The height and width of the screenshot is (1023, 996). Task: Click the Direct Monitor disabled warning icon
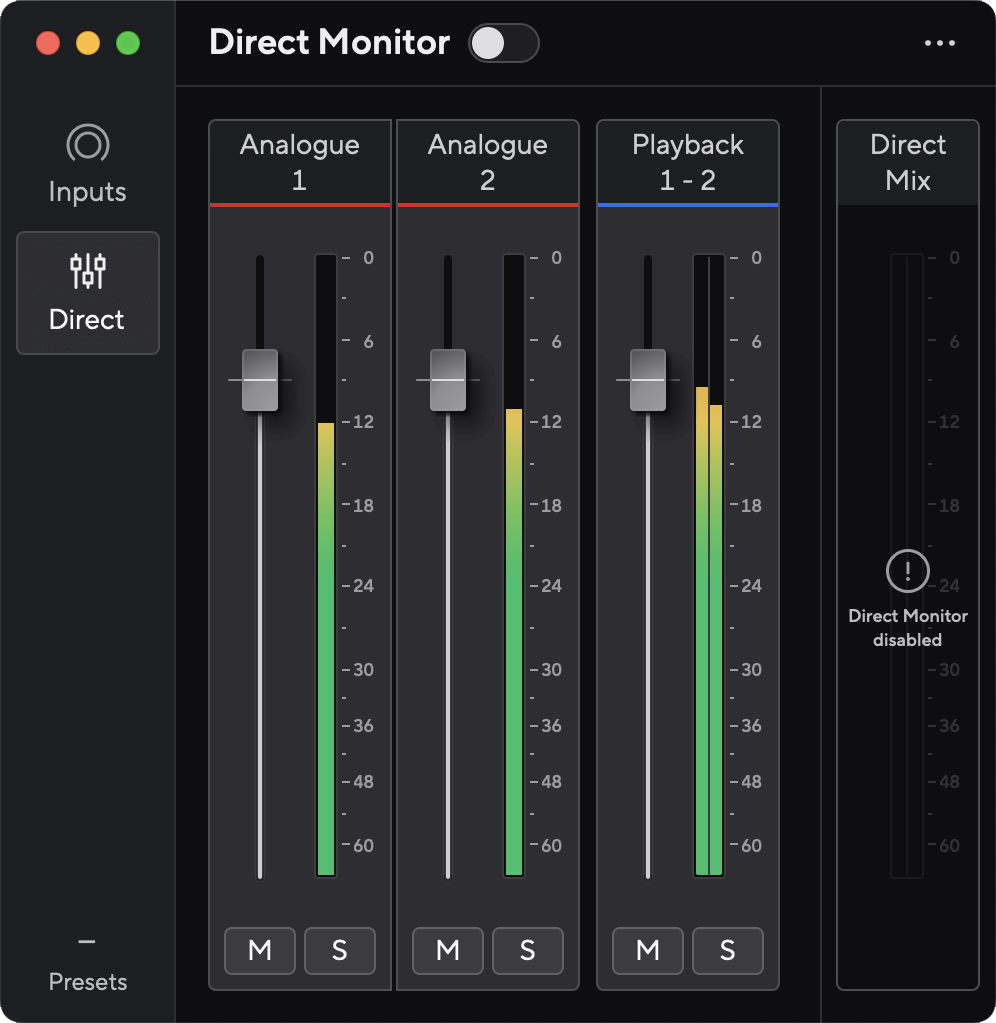coord(907,571)
